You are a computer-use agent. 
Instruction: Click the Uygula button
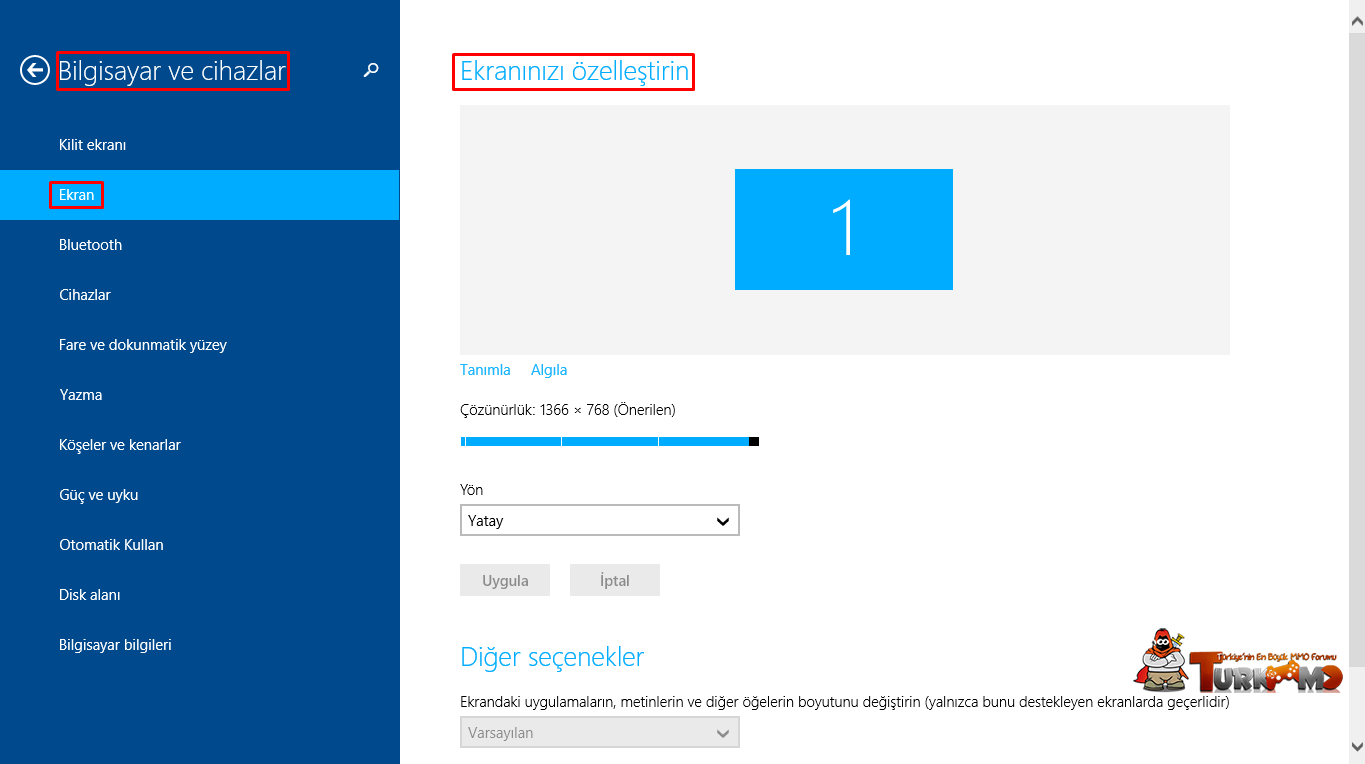[x=505, y=580]
